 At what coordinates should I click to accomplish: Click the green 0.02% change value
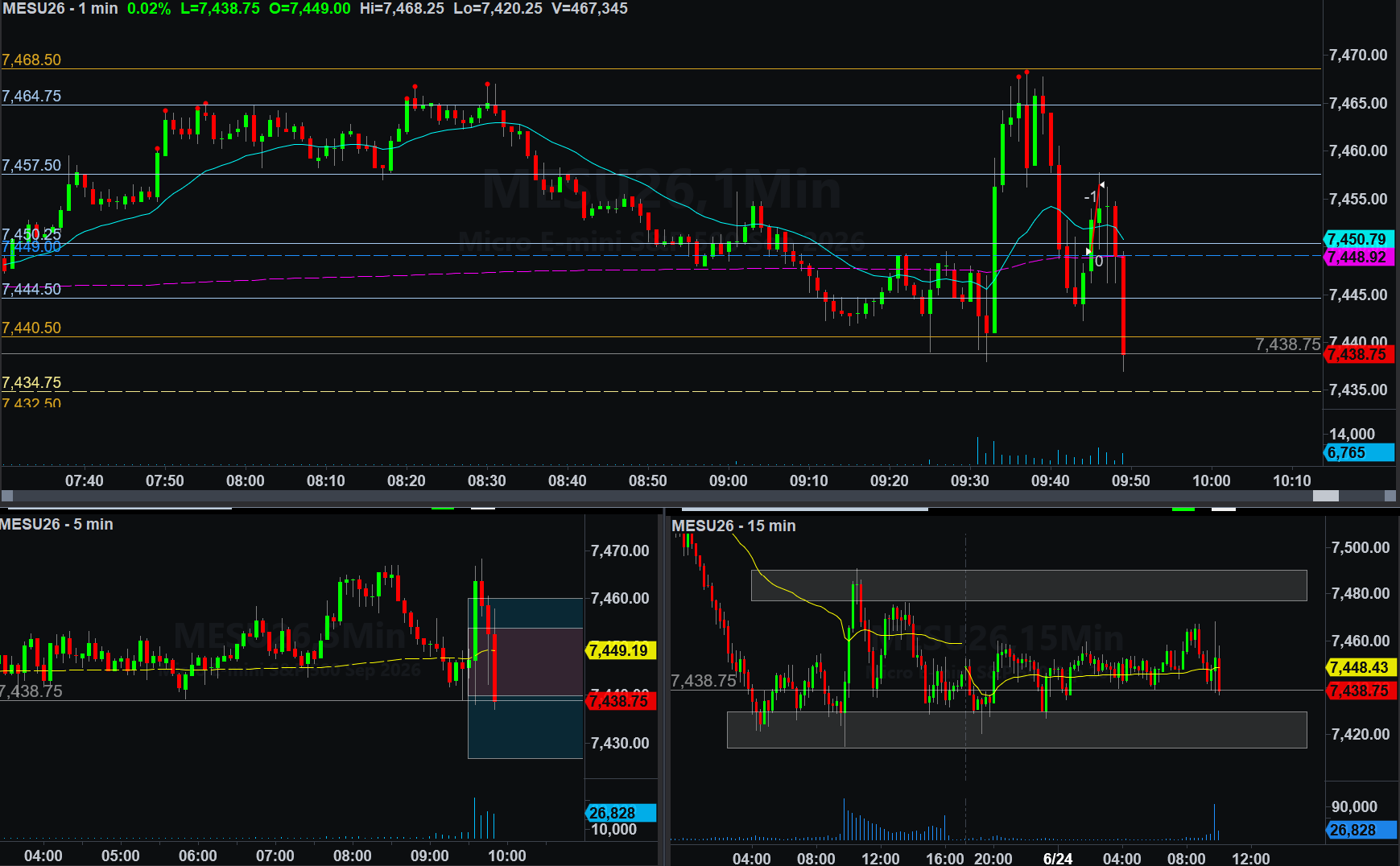(149, 9)
